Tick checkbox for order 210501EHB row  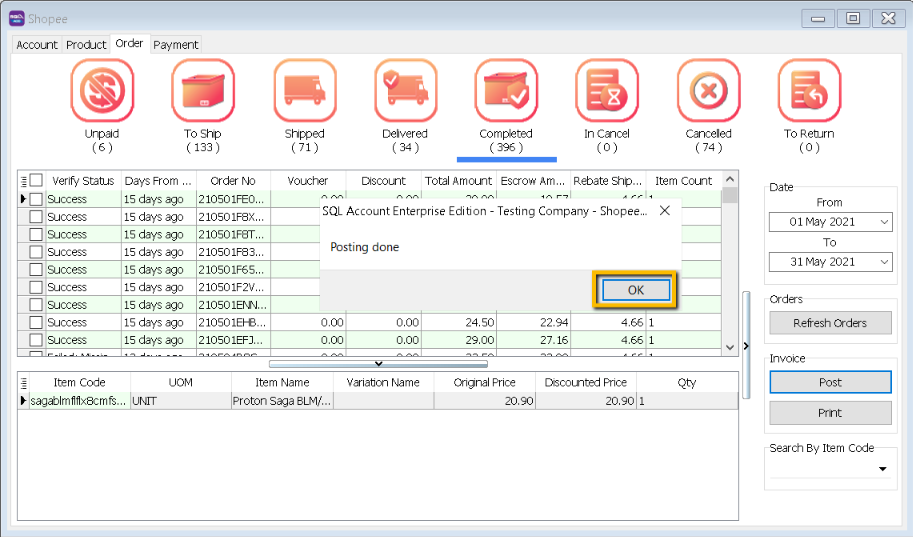coord(36,323)
